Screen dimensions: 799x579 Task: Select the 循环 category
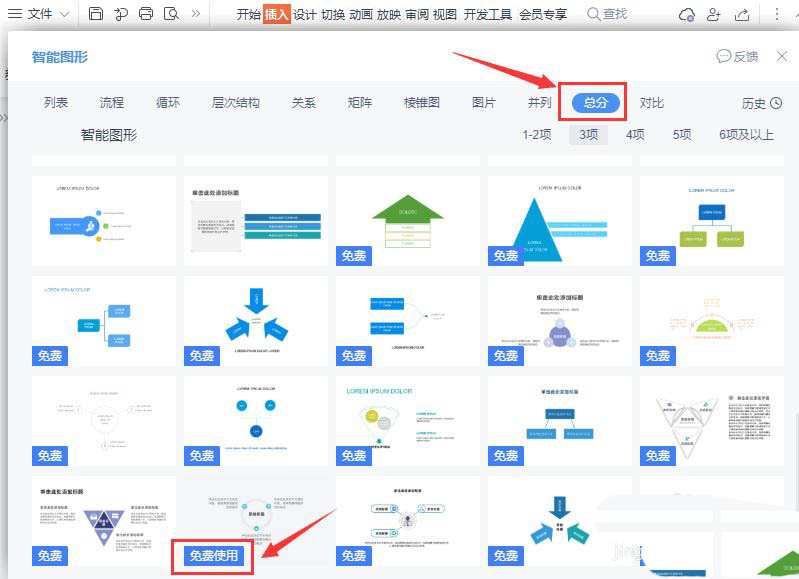pos(168,102)
